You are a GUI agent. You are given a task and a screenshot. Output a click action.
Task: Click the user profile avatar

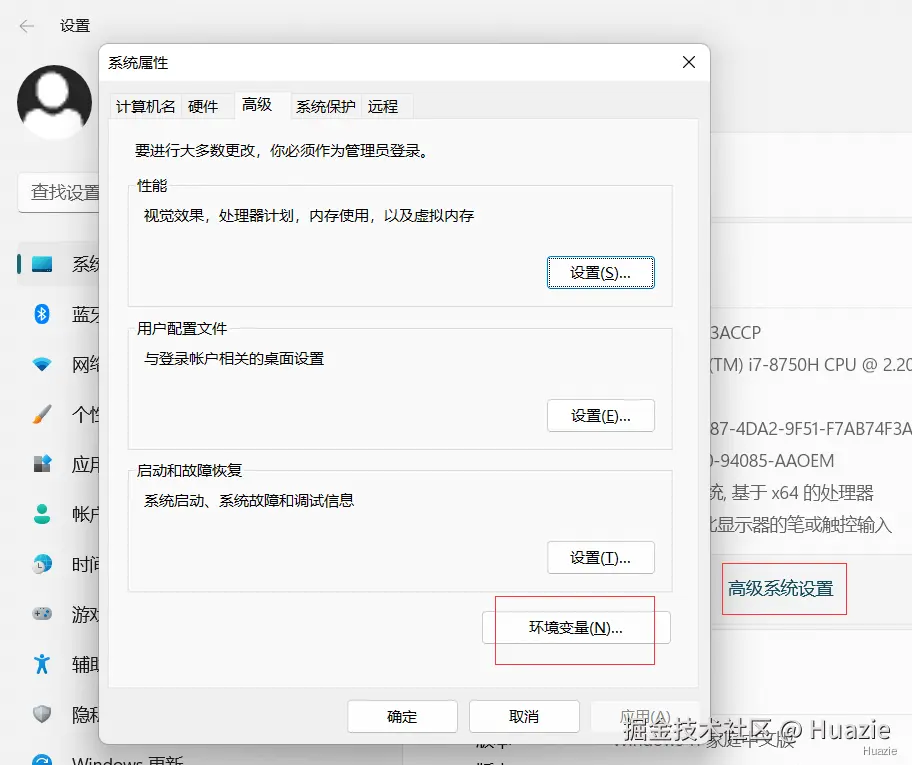point(55,102)
